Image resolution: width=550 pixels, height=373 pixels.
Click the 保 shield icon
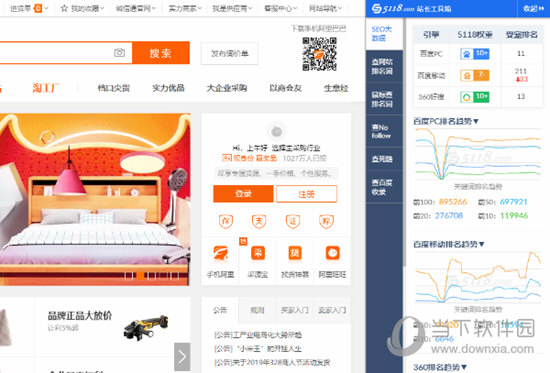click(226, 221)
